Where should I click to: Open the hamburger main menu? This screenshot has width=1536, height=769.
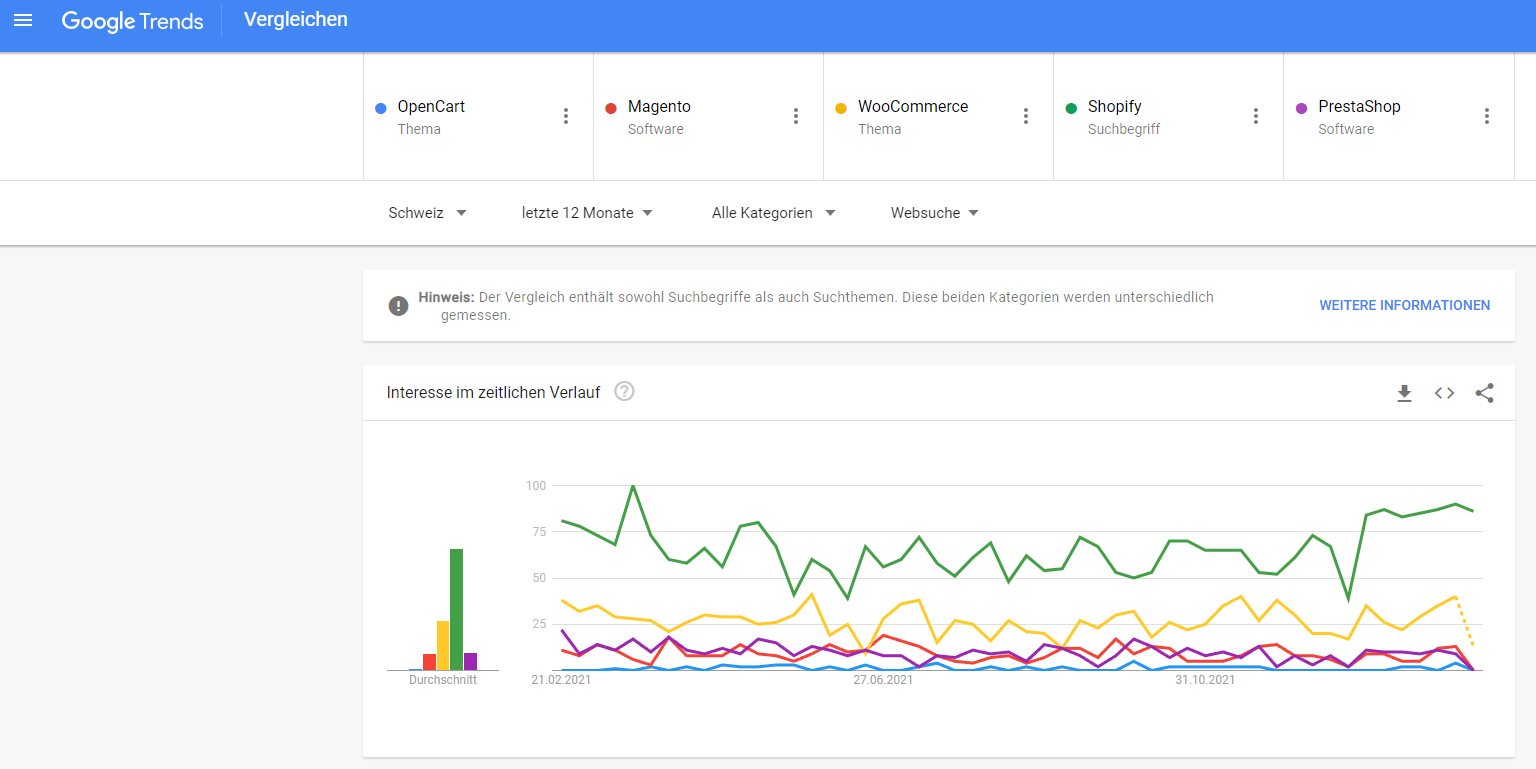[23, 20]
